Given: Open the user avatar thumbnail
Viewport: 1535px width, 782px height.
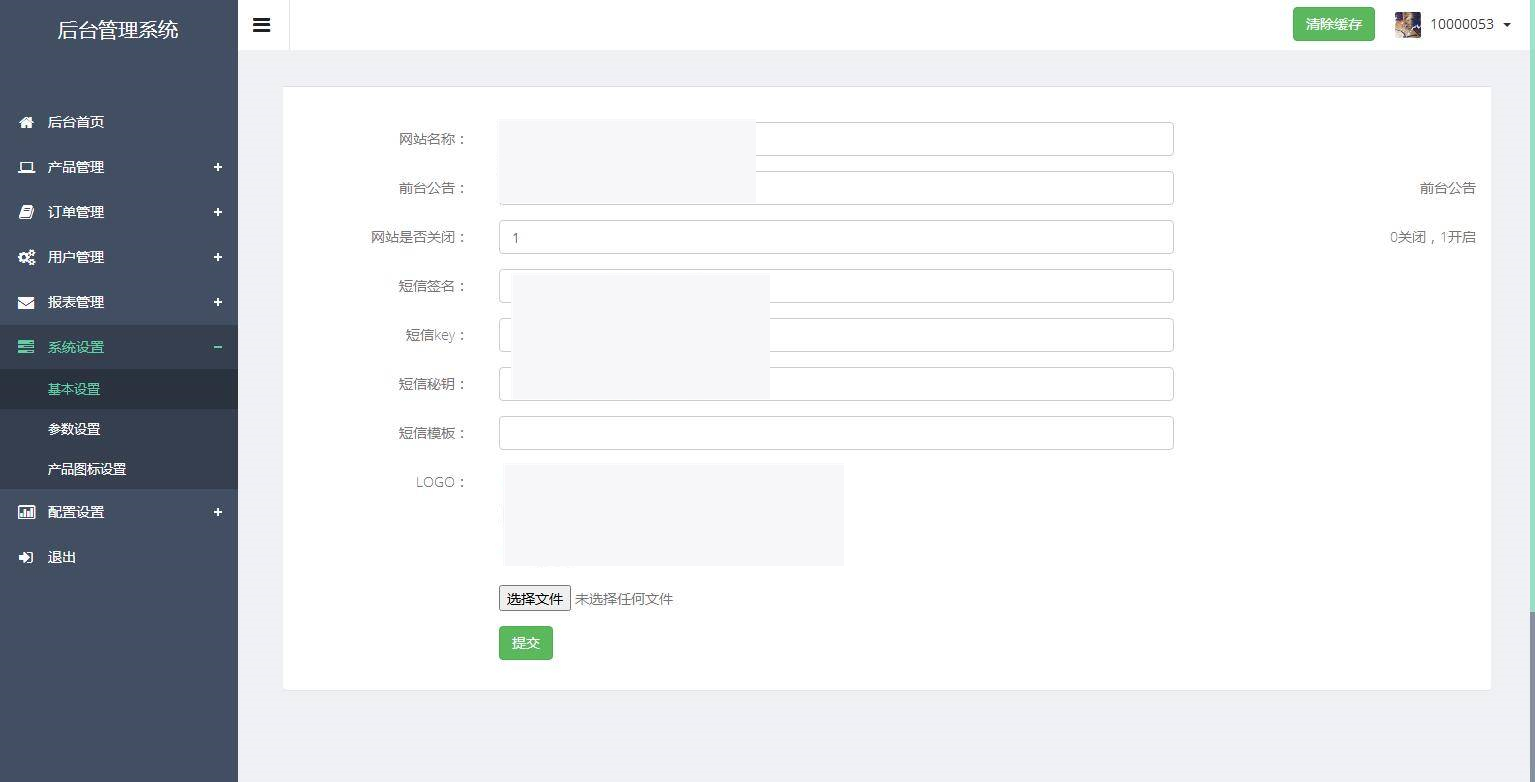Looking at the screenshot, I should point(1408,25).
